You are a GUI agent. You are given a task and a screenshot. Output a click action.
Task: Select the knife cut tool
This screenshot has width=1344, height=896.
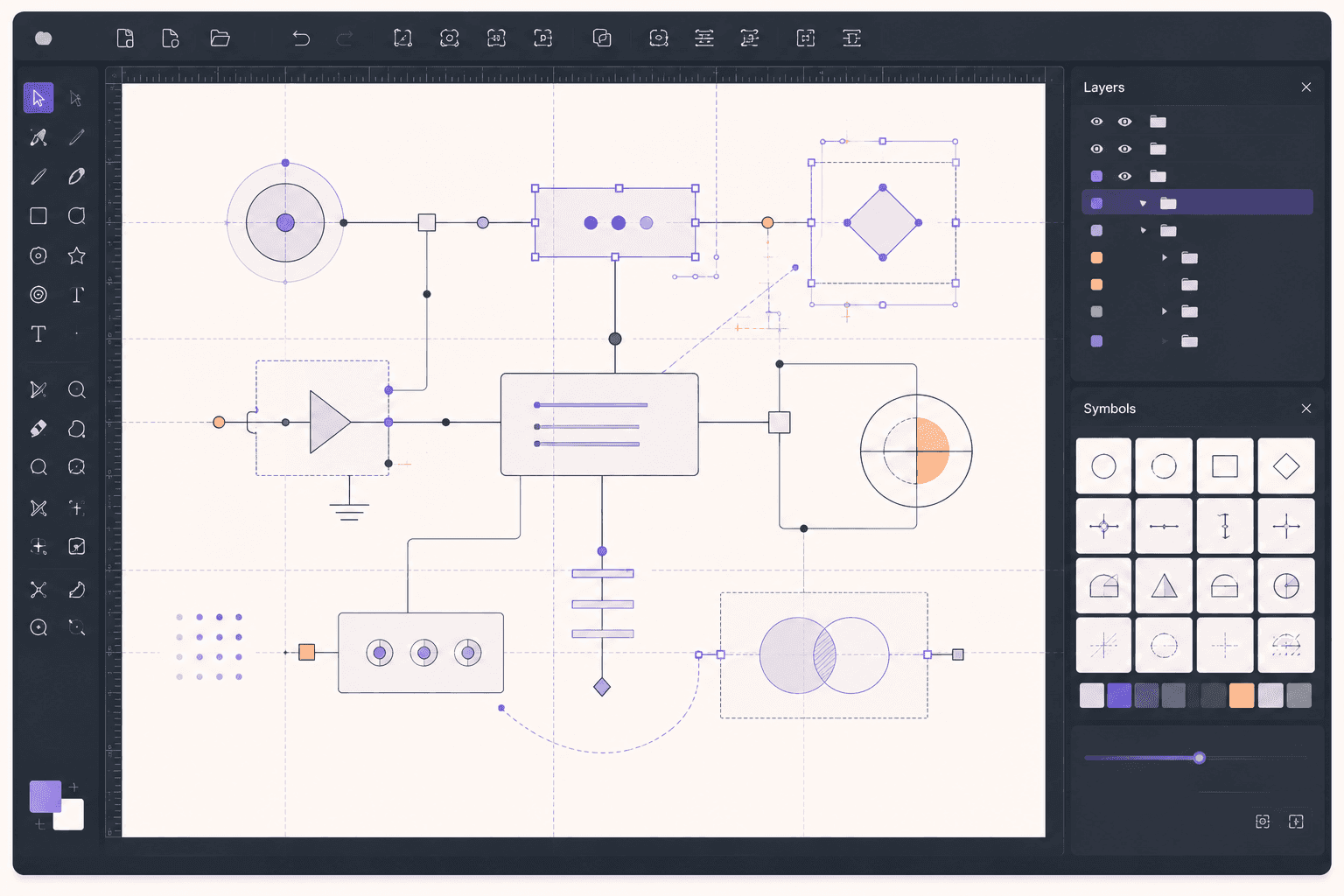(38, 389)
